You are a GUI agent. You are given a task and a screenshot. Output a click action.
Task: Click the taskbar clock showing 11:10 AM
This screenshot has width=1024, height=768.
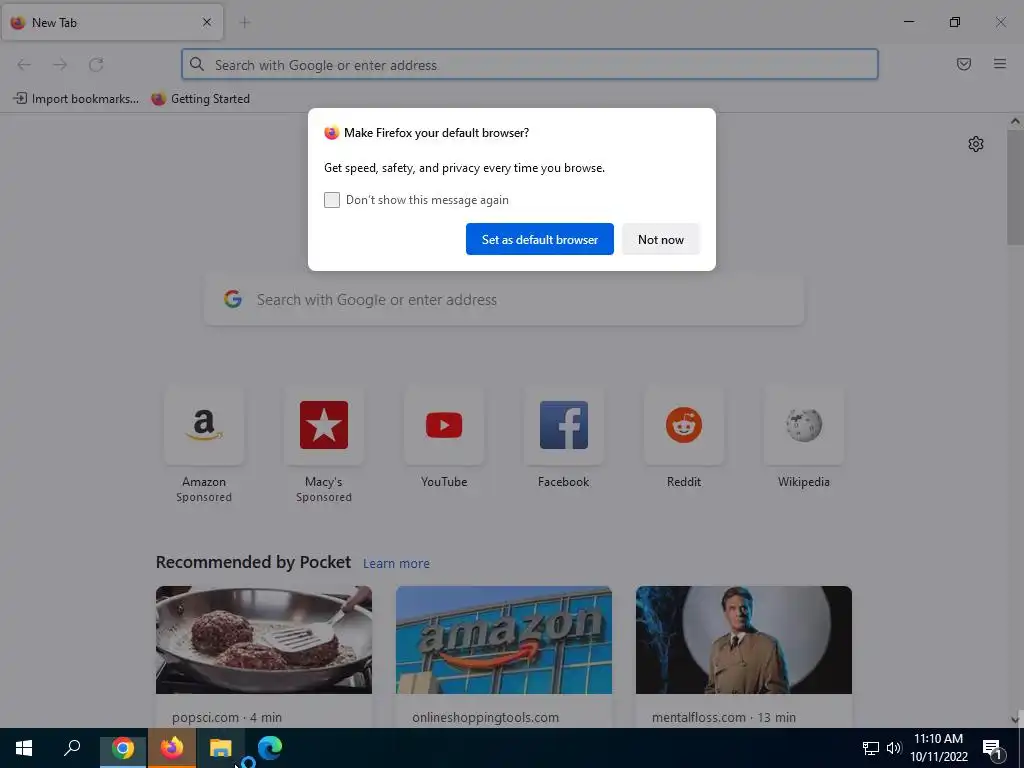pyautogui.click(x=938, y=748)
